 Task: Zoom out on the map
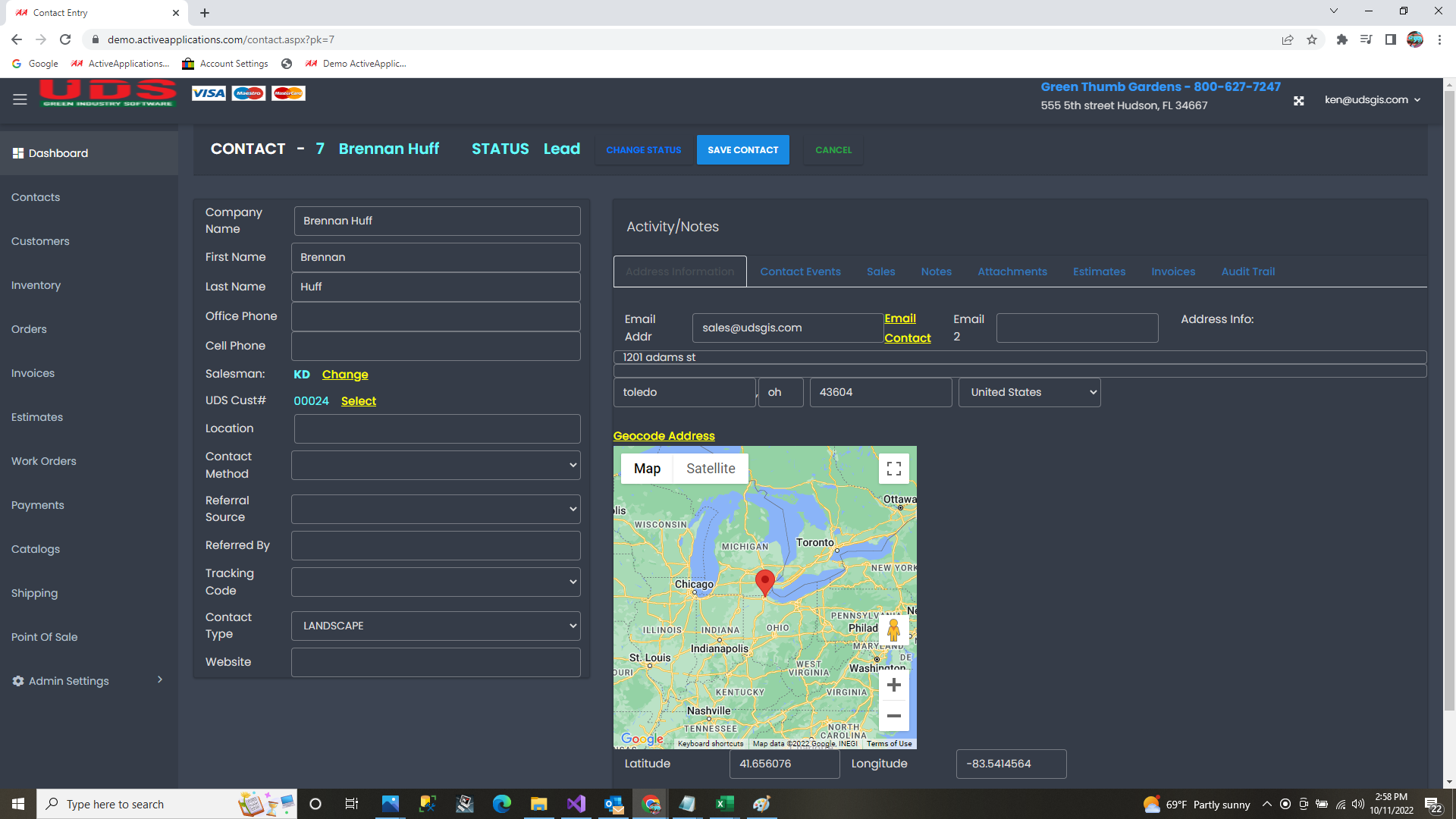click(894, 716)
